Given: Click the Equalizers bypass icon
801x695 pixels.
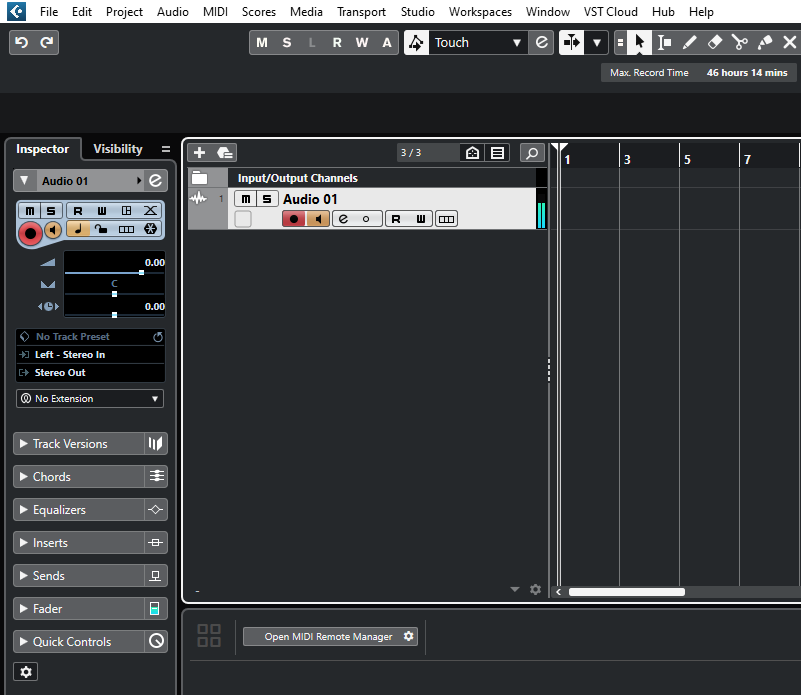Looking at the screenshot, I should (155, 509).
